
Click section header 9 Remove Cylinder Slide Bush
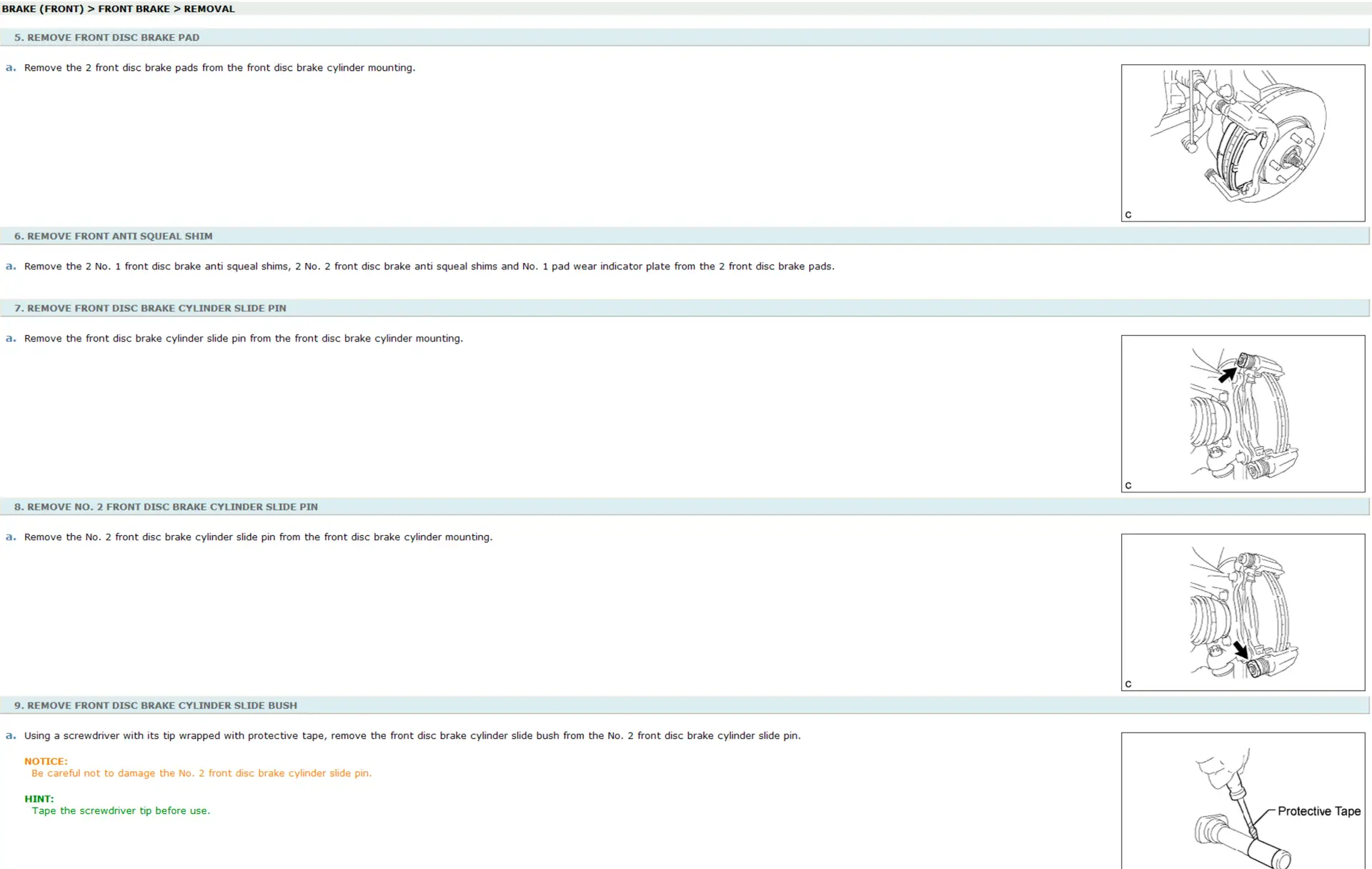[156, 705]
